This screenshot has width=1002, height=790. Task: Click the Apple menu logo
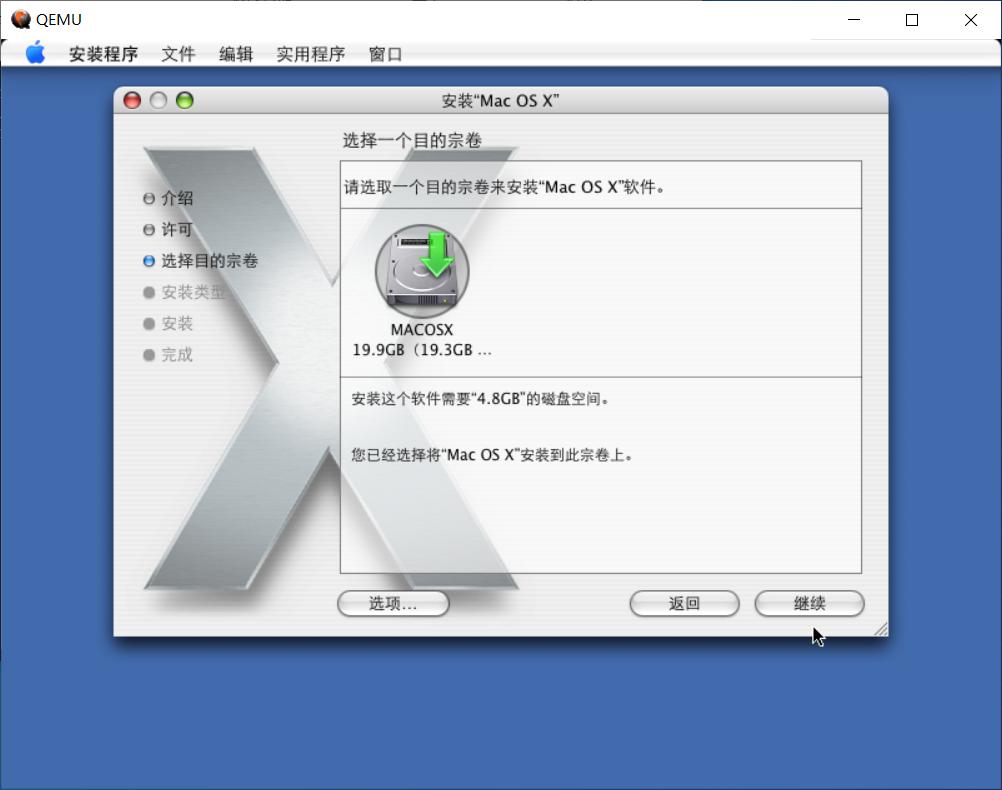coord(35,54)
